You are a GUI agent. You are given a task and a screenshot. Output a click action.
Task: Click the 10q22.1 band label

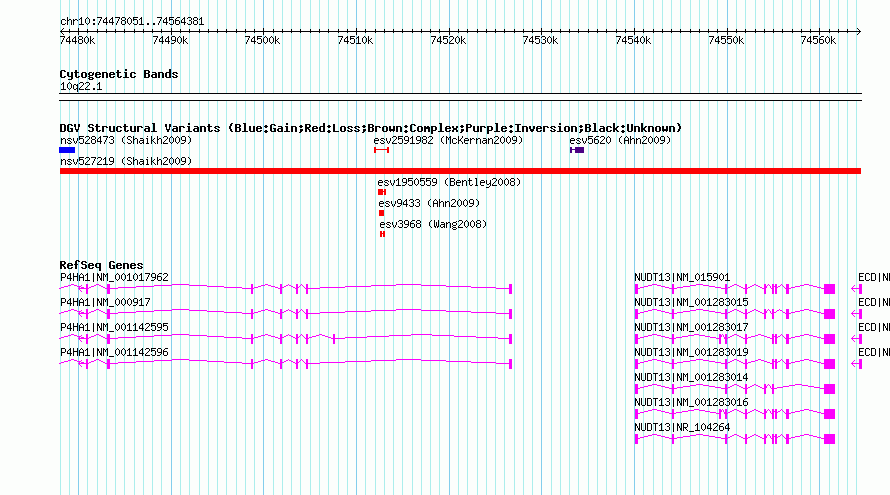point(81,86)
